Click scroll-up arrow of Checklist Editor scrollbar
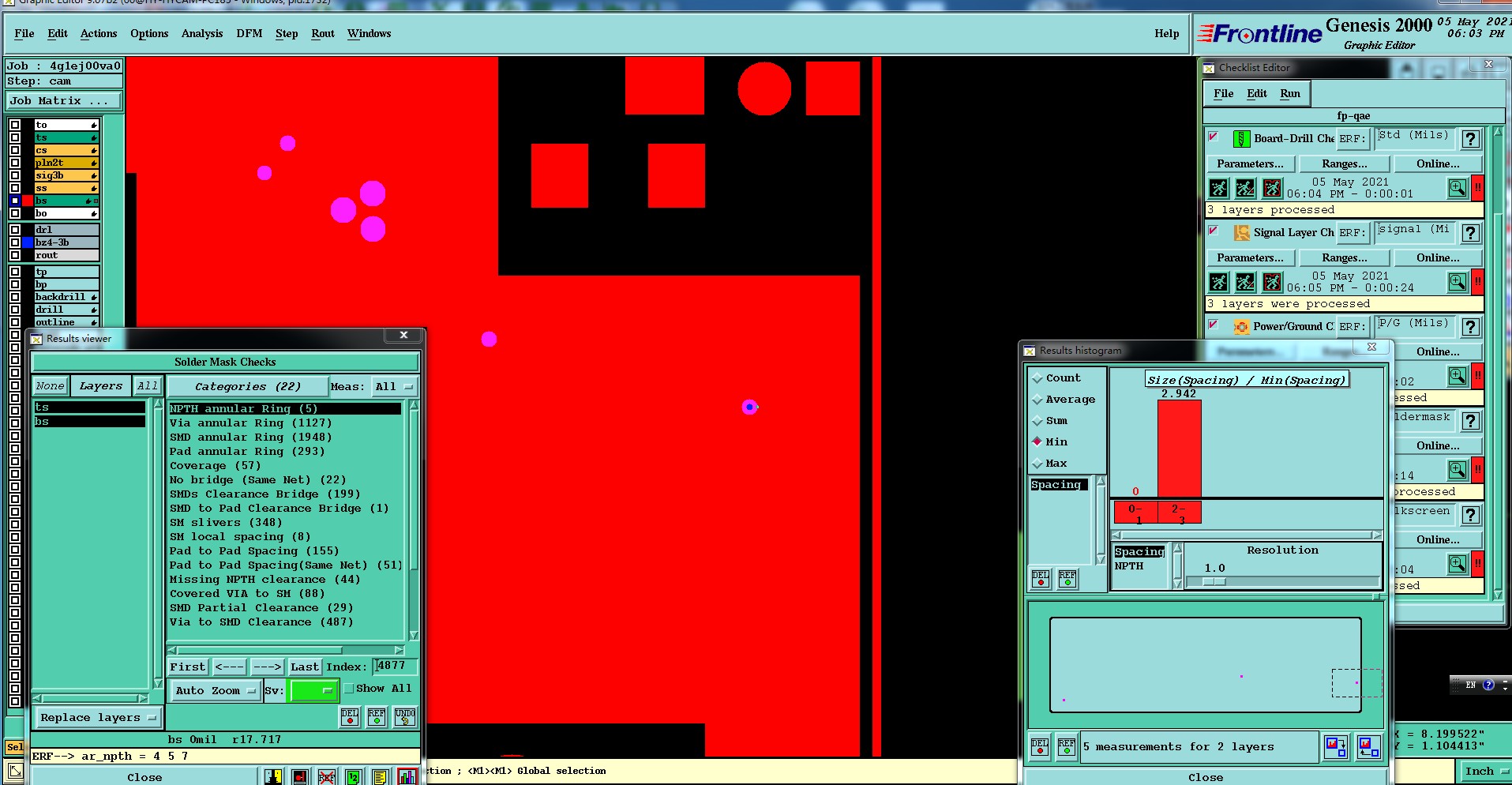 click(x=1496, y=133)
